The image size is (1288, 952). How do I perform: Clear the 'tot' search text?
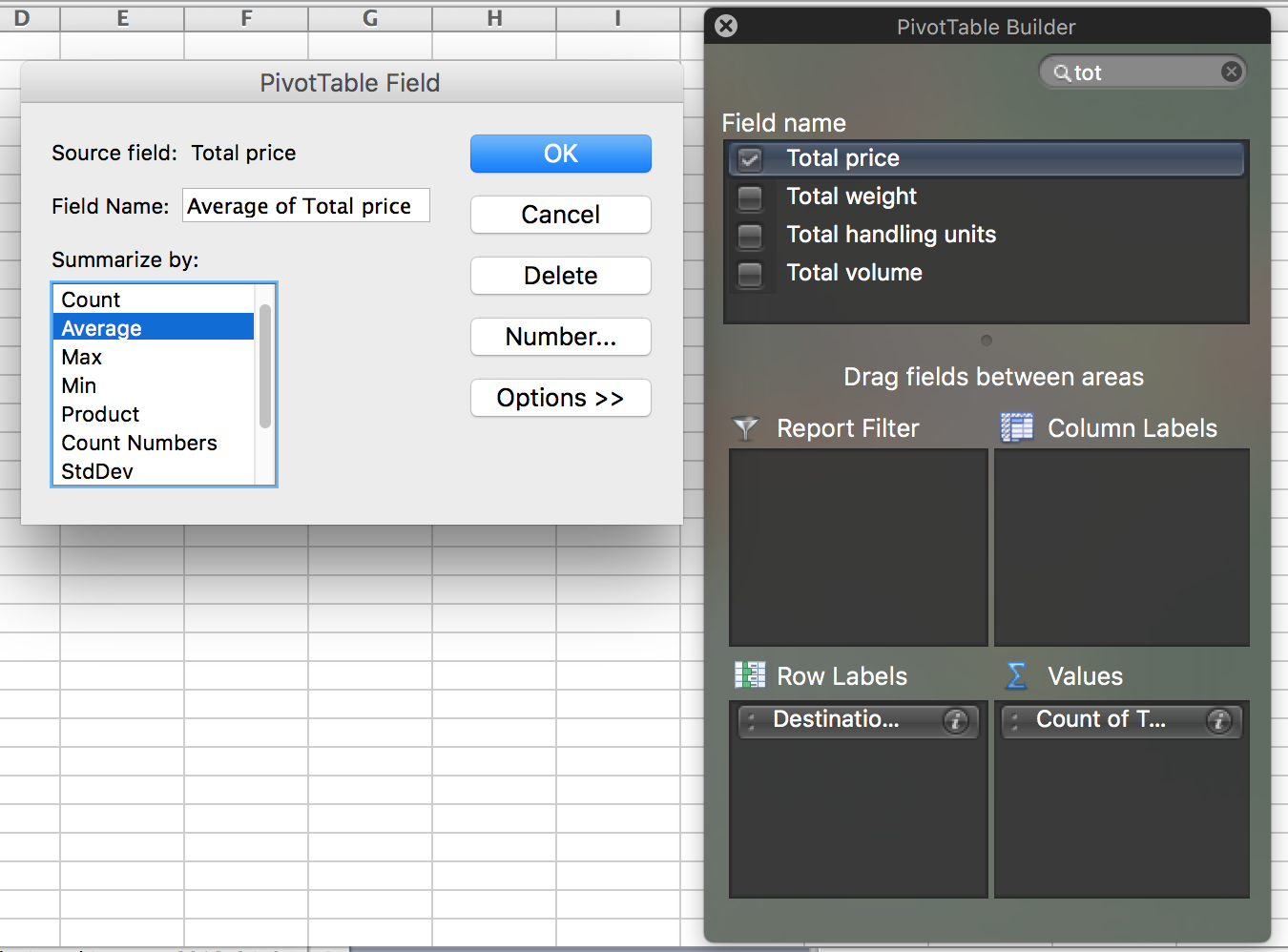1231,72
